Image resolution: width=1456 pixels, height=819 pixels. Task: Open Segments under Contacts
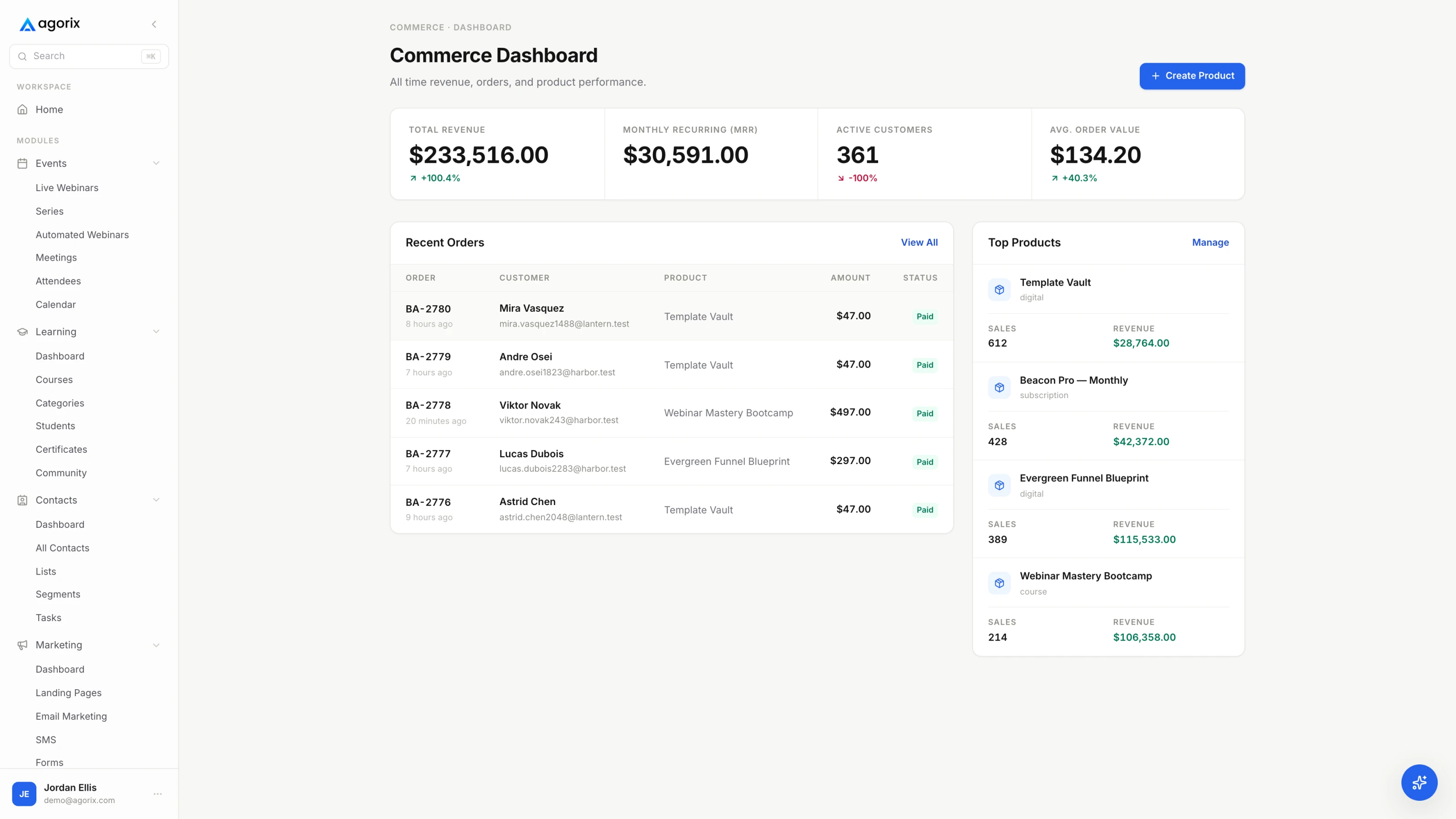[58, 594]
